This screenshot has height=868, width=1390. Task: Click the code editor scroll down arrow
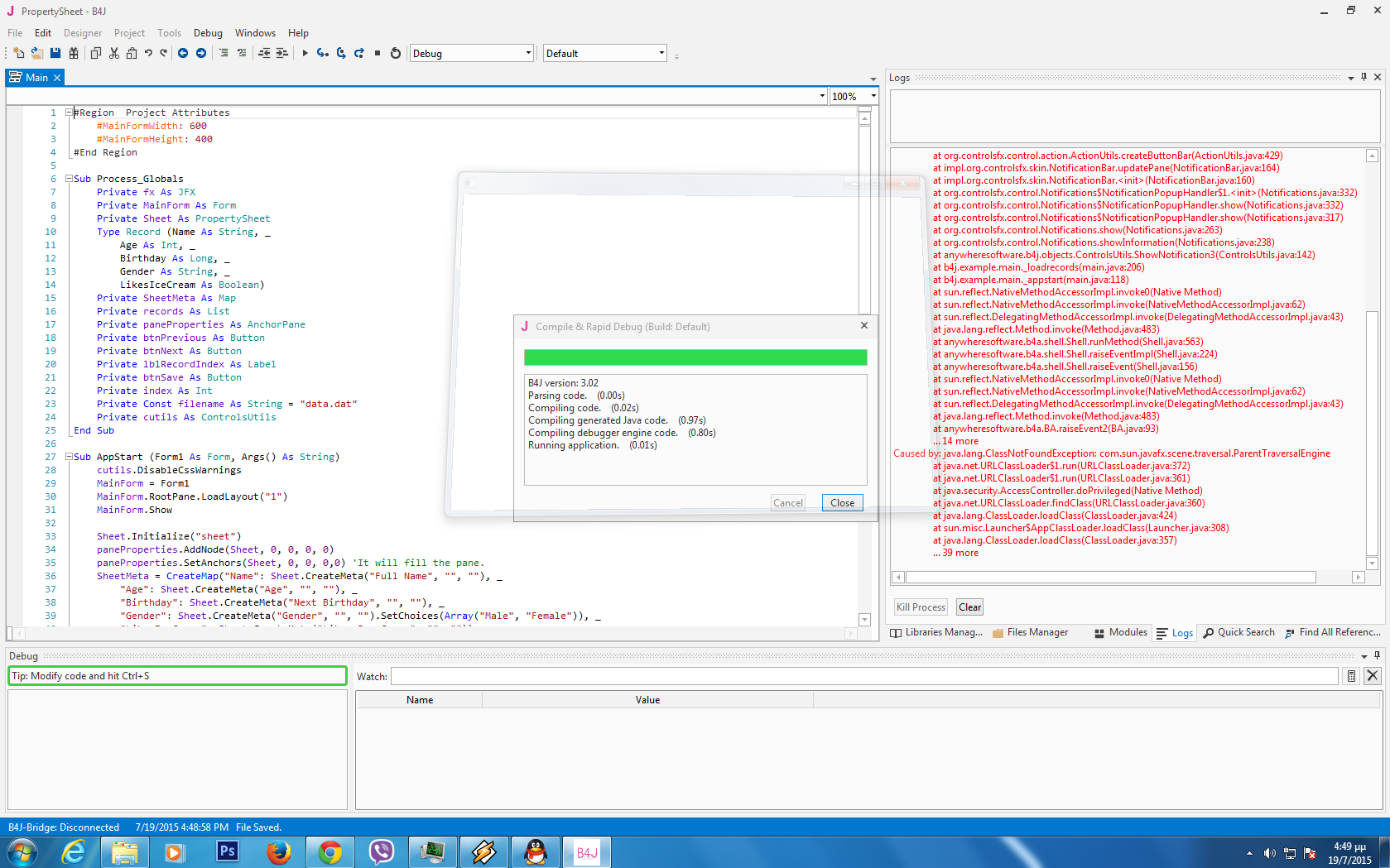pyautogui.click(x=865, y=620)
